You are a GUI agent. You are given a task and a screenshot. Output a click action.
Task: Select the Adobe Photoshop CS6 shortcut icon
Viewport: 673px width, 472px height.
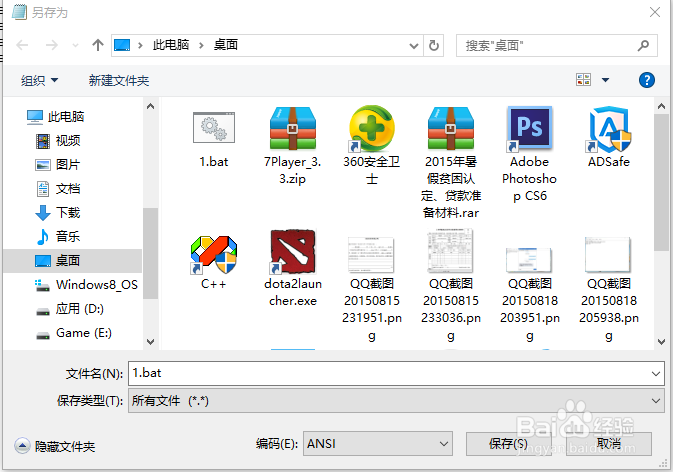530,128
